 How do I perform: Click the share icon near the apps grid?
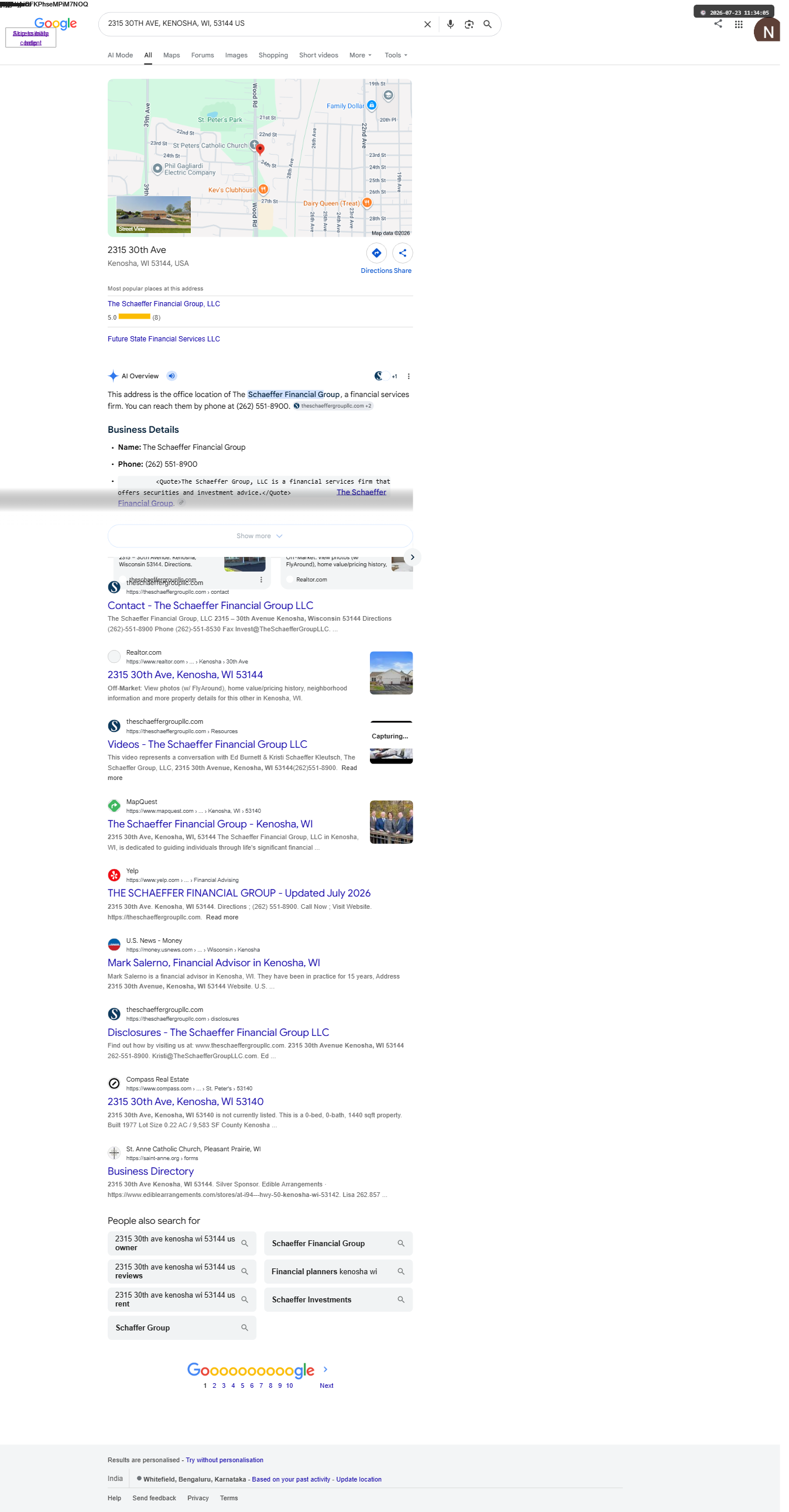[718, 23]
